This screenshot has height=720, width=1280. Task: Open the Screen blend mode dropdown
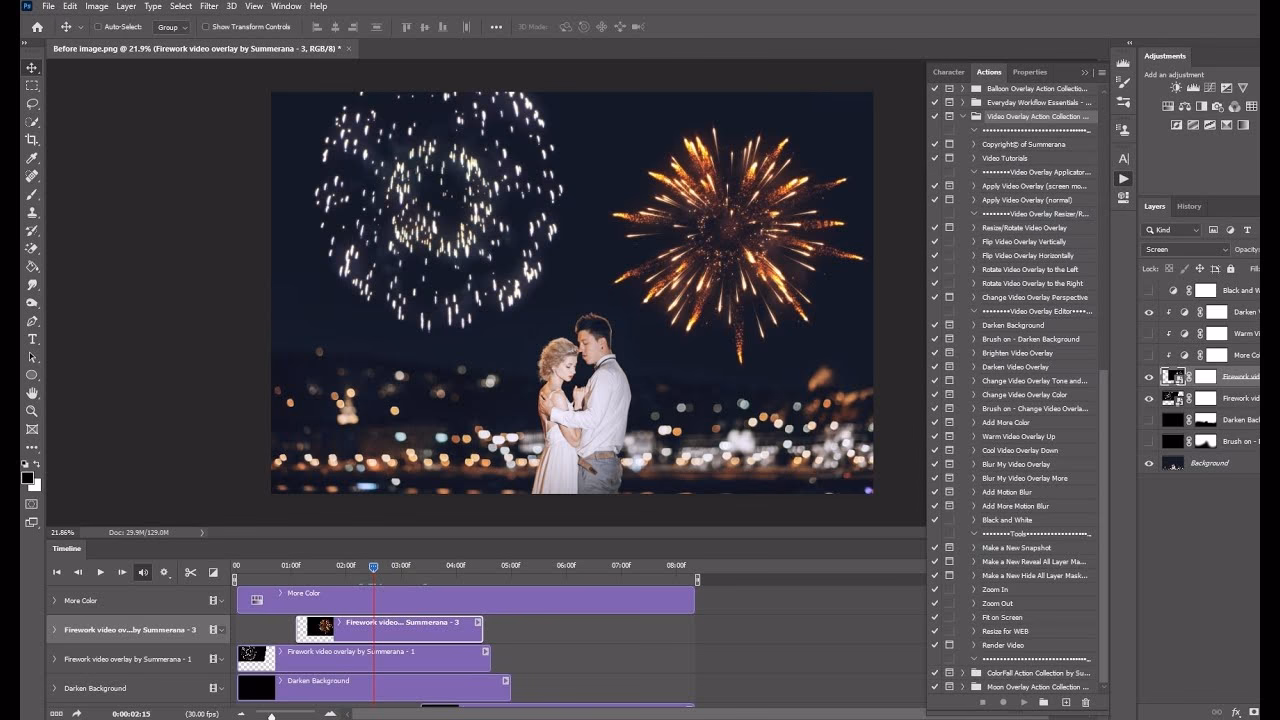point(1185,249)
